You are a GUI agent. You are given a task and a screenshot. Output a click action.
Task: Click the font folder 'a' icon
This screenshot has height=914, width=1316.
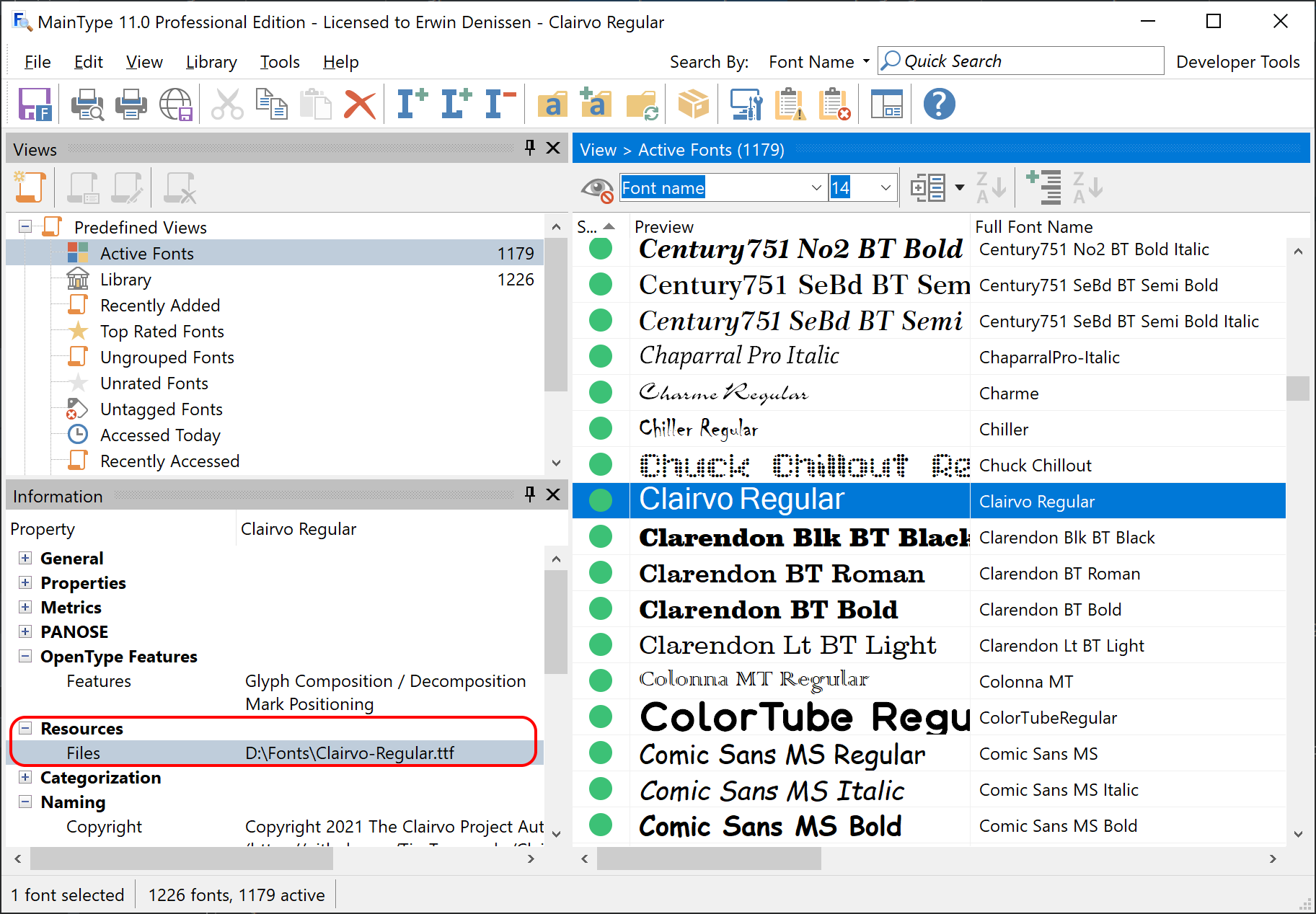(x=553, y=105)
